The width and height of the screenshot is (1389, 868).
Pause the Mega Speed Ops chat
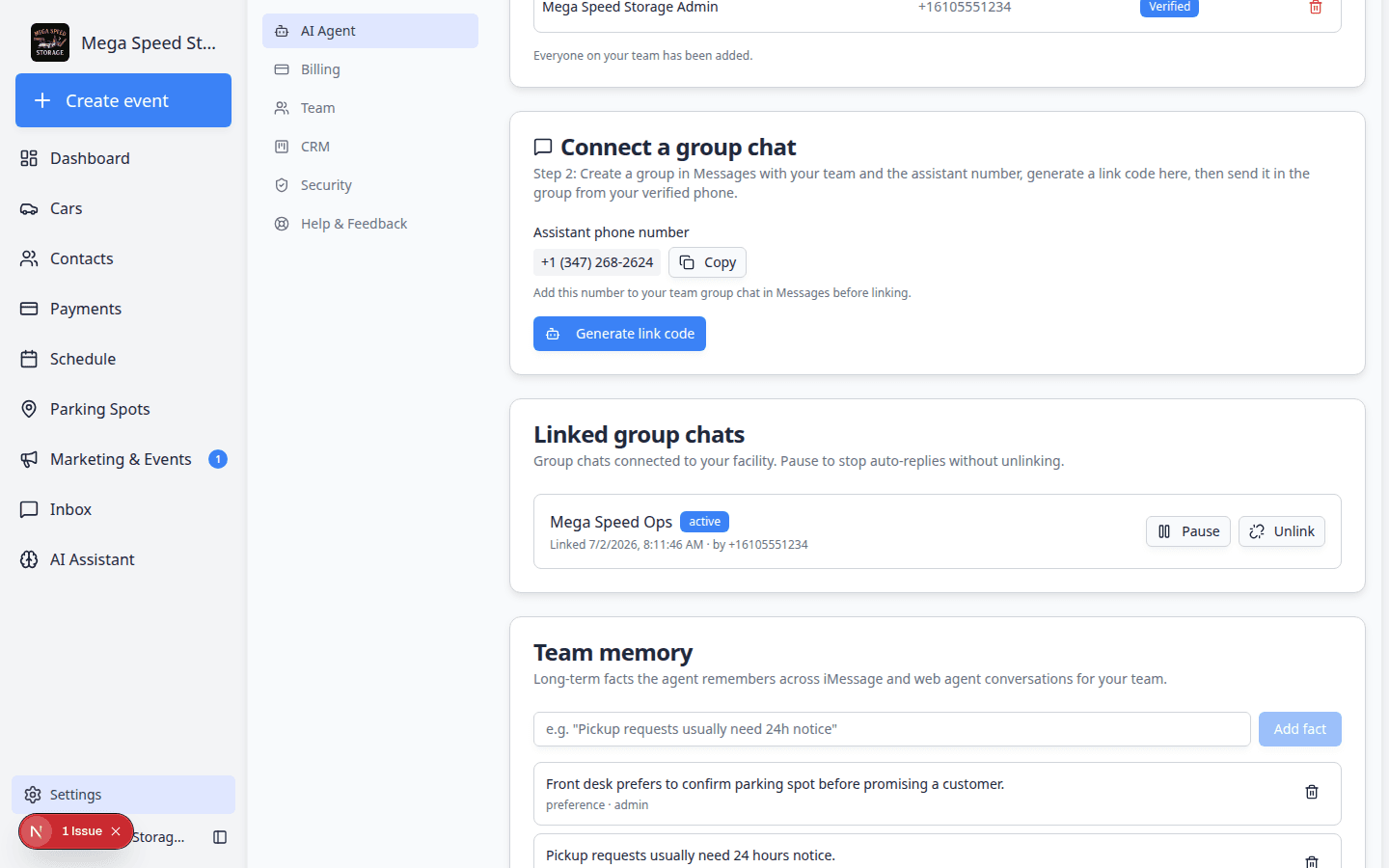(1188, 531)
